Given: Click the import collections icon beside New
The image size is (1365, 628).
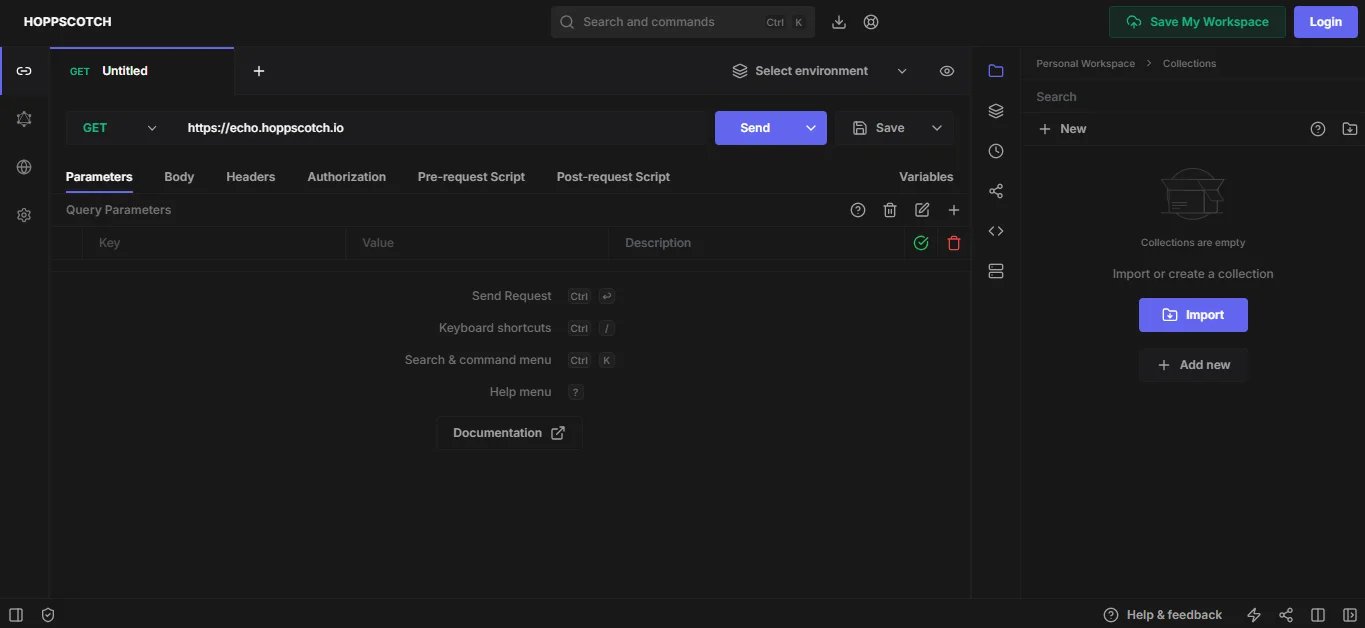Looking at the screenshot, I should (x=1350, y=129).
